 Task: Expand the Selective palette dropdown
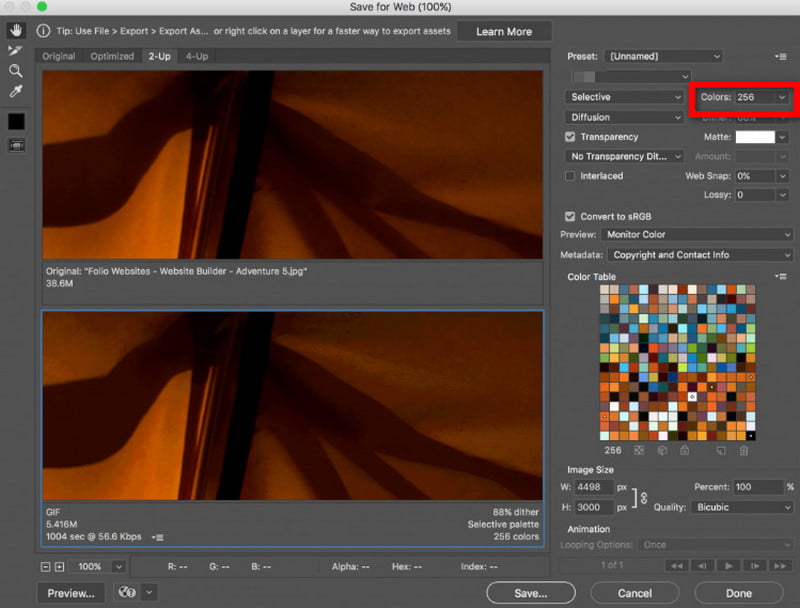pyautogui.click(x=624, y=97)
